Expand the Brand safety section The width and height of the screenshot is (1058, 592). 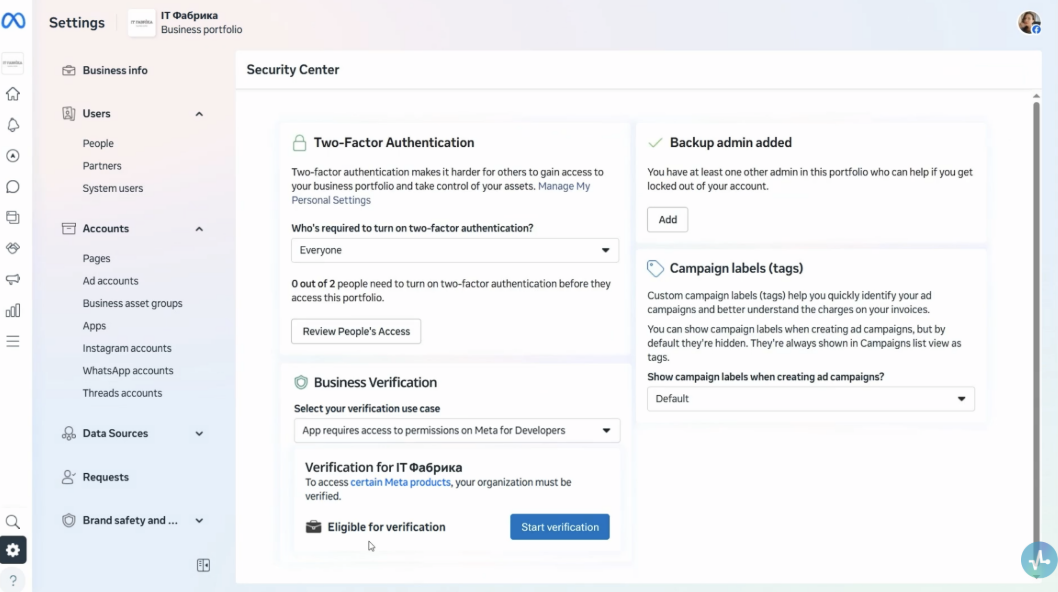coord(199,520)
